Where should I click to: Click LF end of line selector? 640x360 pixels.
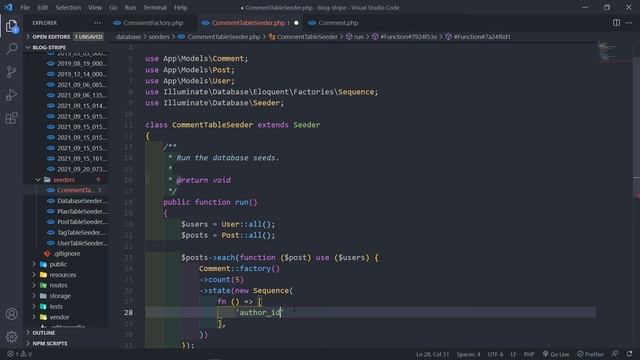click(x=513, y=354)
